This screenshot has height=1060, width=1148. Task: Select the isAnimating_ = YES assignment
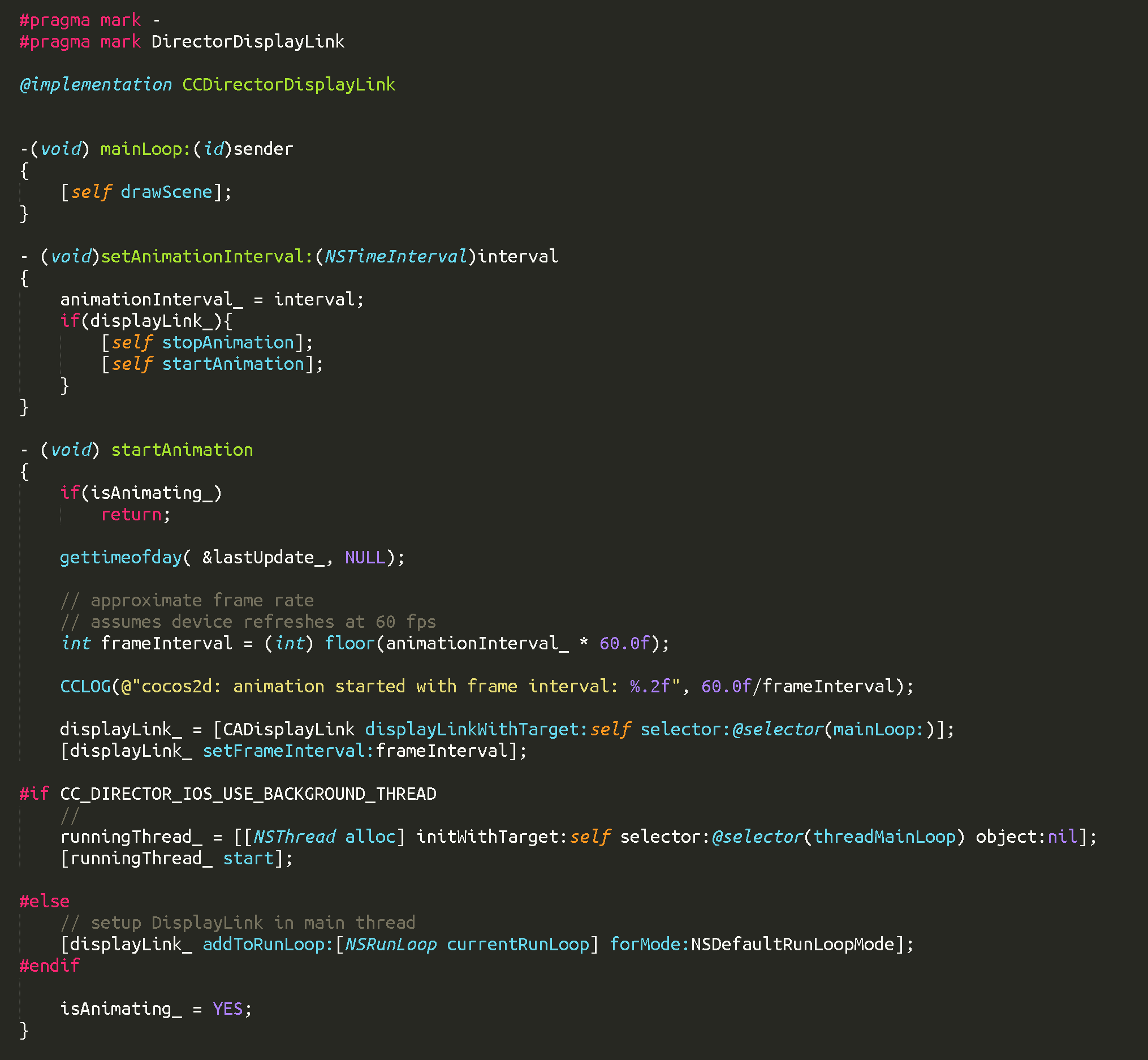coord(155,1009)
